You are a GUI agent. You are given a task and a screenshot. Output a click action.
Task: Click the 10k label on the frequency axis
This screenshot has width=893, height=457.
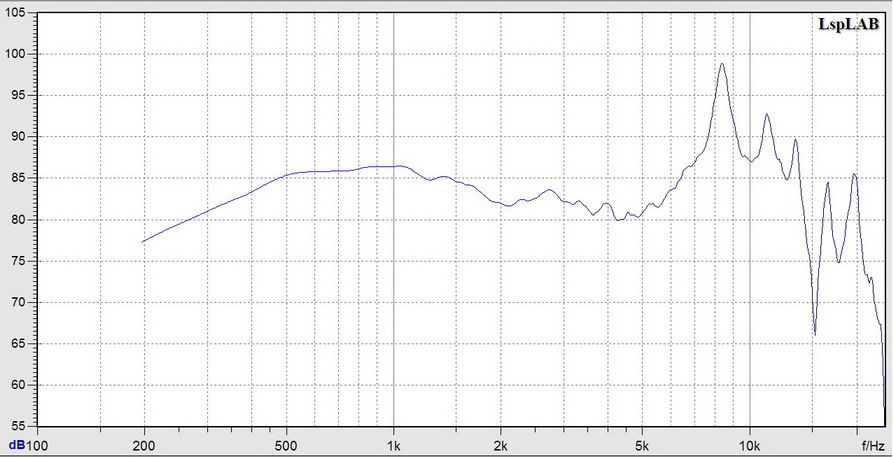coord(749,445)
